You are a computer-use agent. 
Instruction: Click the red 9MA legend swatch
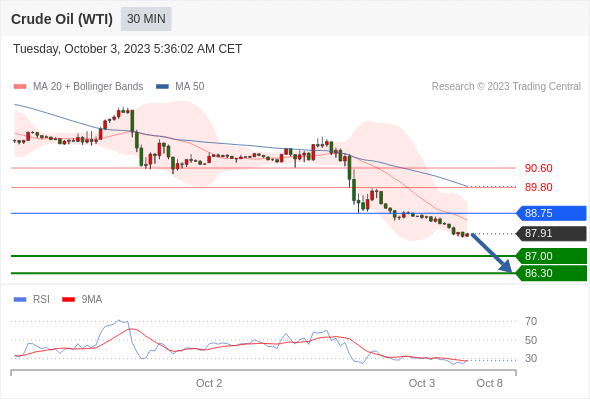68,300
